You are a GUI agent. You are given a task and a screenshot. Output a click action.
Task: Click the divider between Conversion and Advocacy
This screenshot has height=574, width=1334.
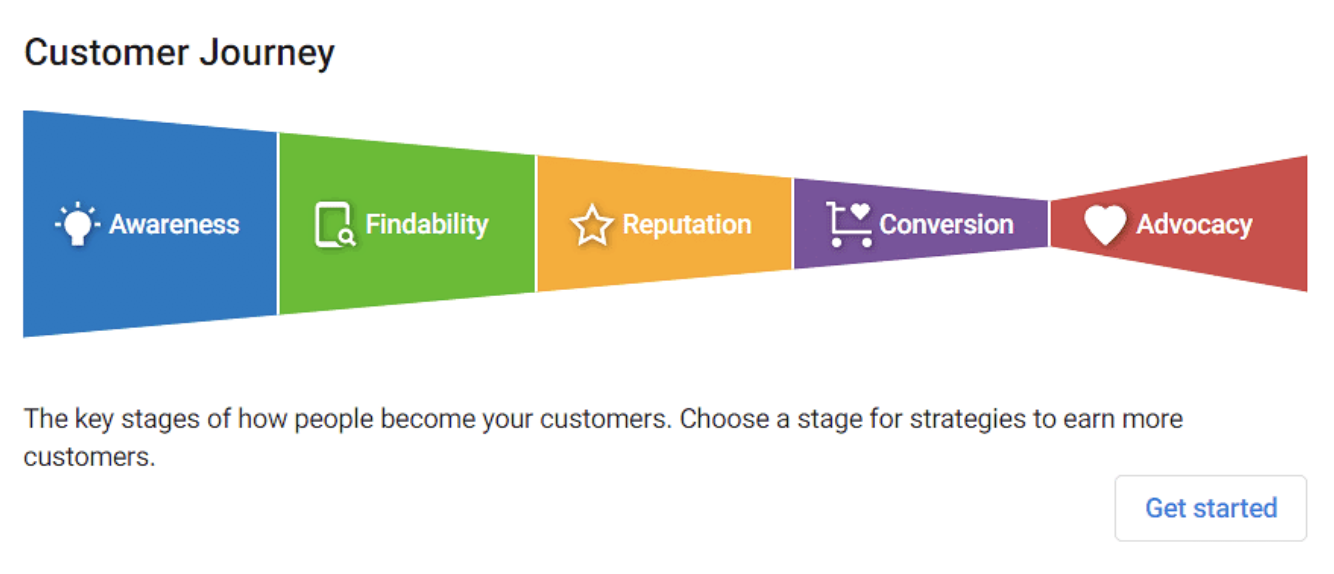pyautogui.click(x=1049, y=224)
